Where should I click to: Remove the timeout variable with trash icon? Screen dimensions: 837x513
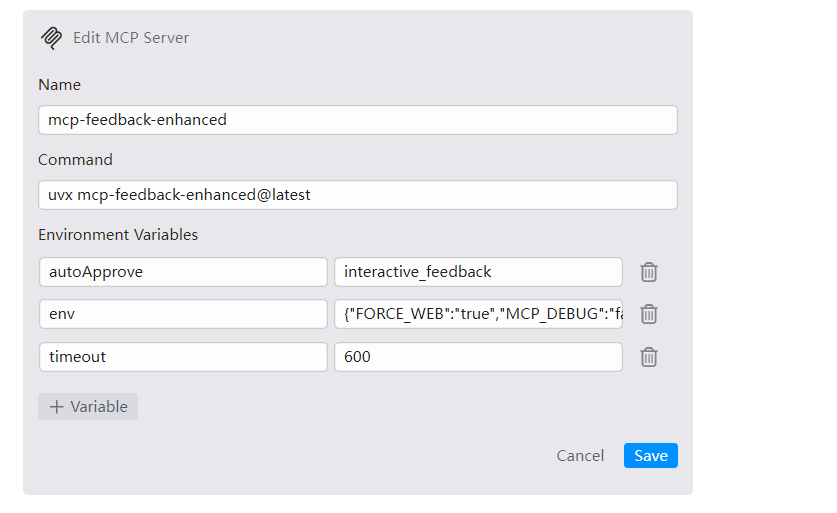pos(649,357)
